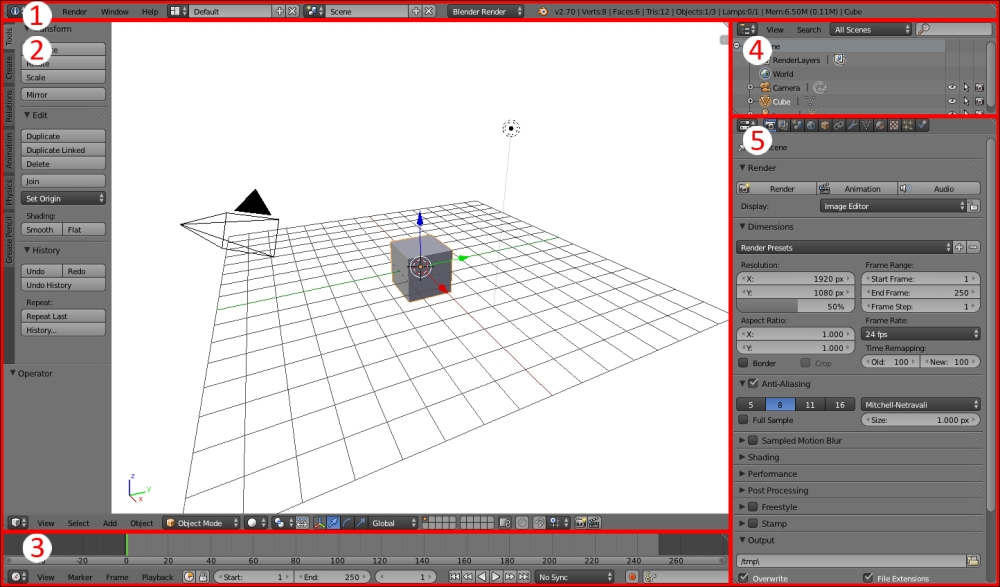Disable the Anti-Aliasing checkbox

click(x=753, y=383)
